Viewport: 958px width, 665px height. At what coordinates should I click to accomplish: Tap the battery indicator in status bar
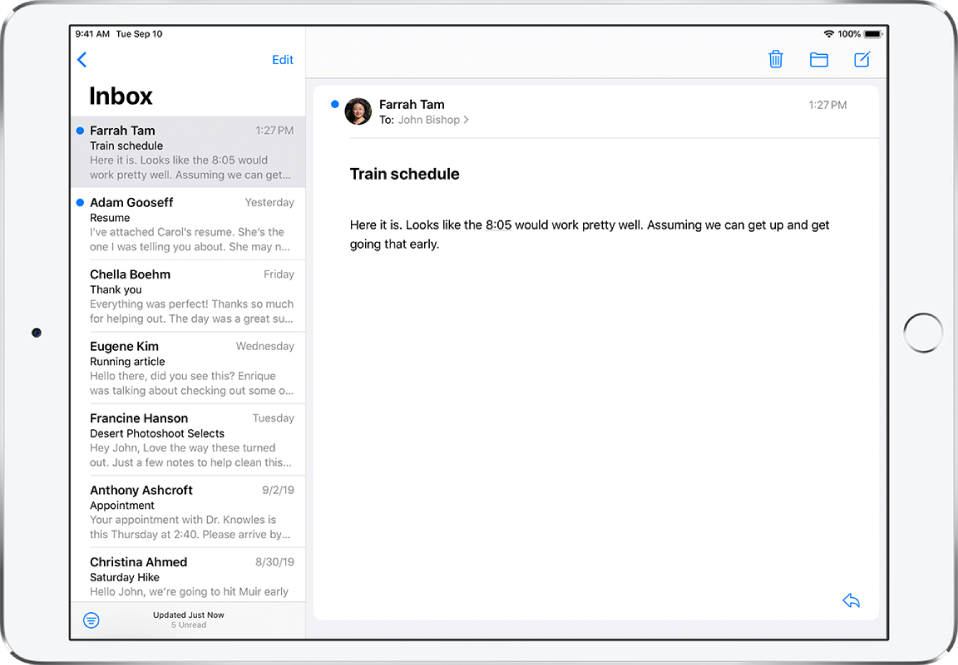click(x=872, y=34)
